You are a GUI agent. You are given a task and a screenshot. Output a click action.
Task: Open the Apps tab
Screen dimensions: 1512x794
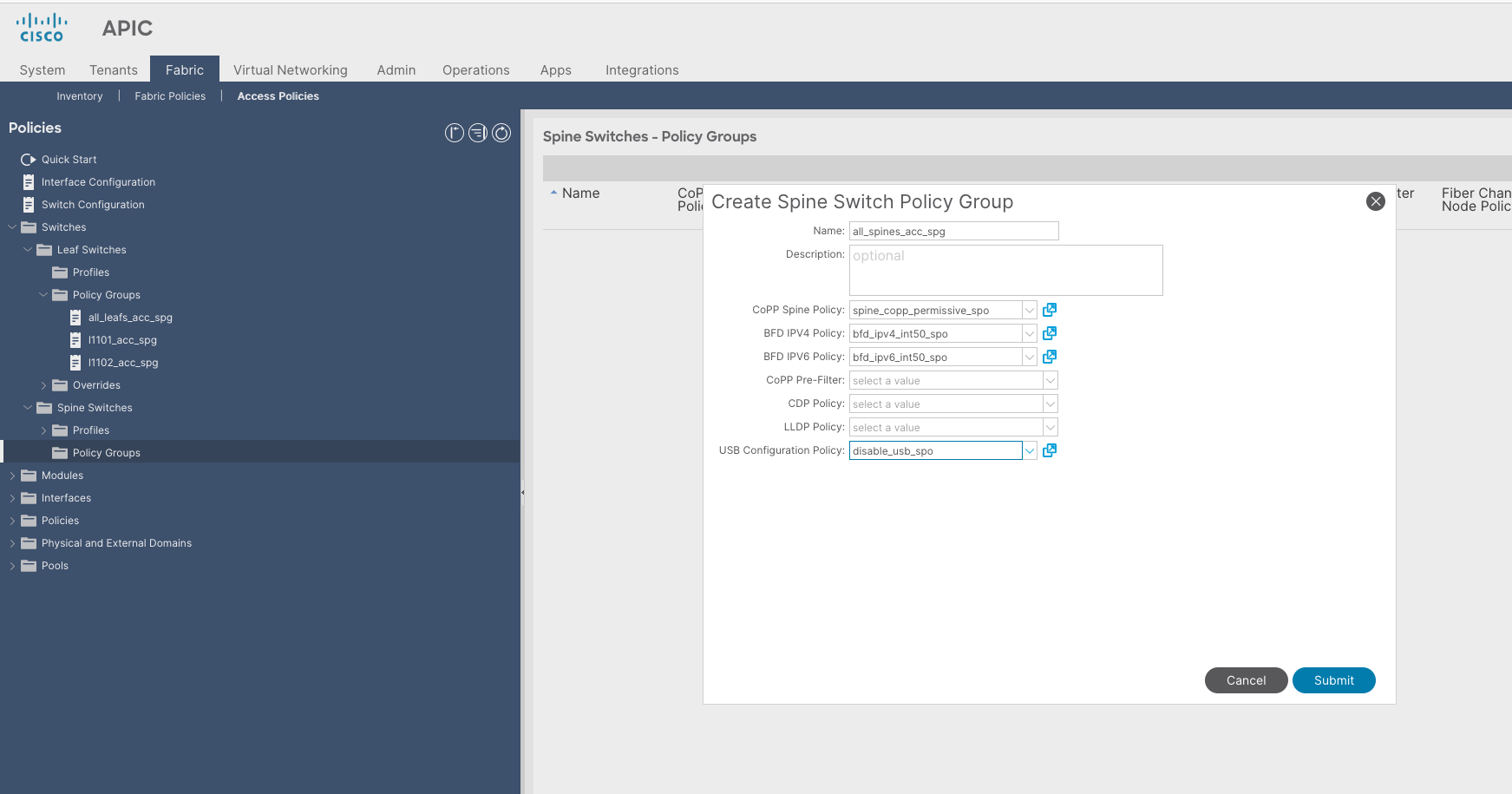(x=556, y=70)
